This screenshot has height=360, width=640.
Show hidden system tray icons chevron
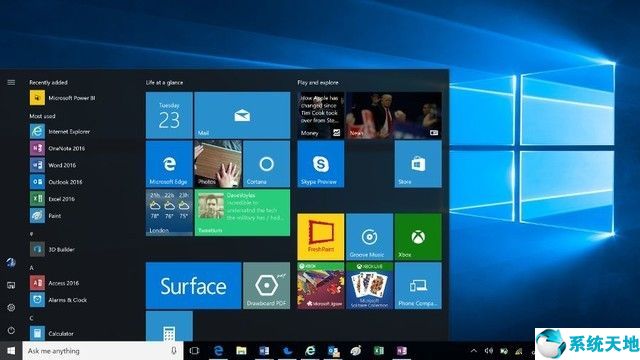[x=473, y=351]
